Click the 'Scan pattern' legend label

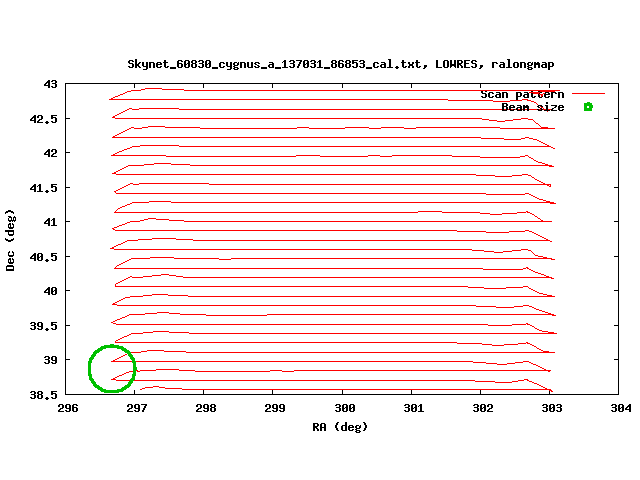(x=522, y=94)
